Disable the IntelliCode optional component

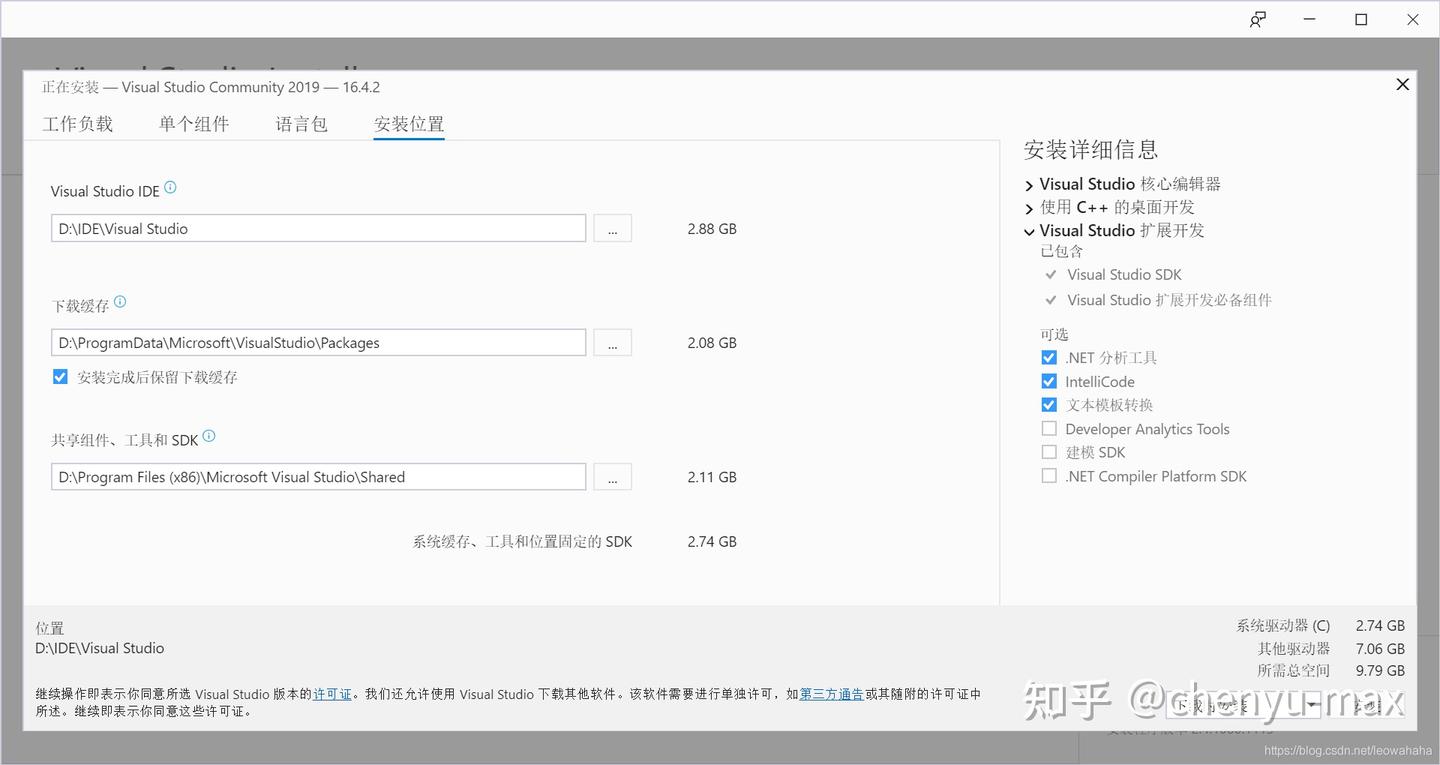(x=1049, y=381)
